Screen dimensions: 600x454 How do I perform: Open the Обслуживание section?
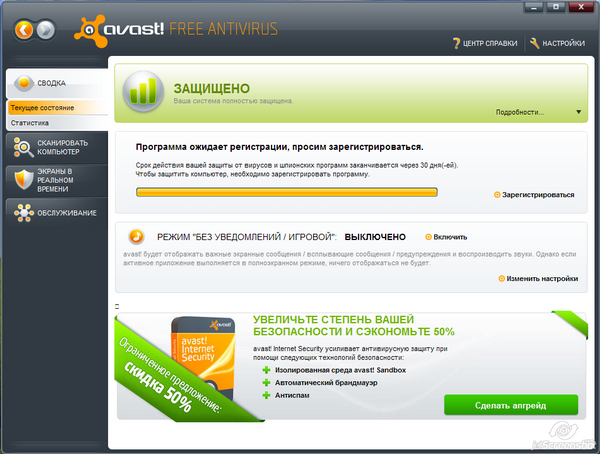coord(57,213)
